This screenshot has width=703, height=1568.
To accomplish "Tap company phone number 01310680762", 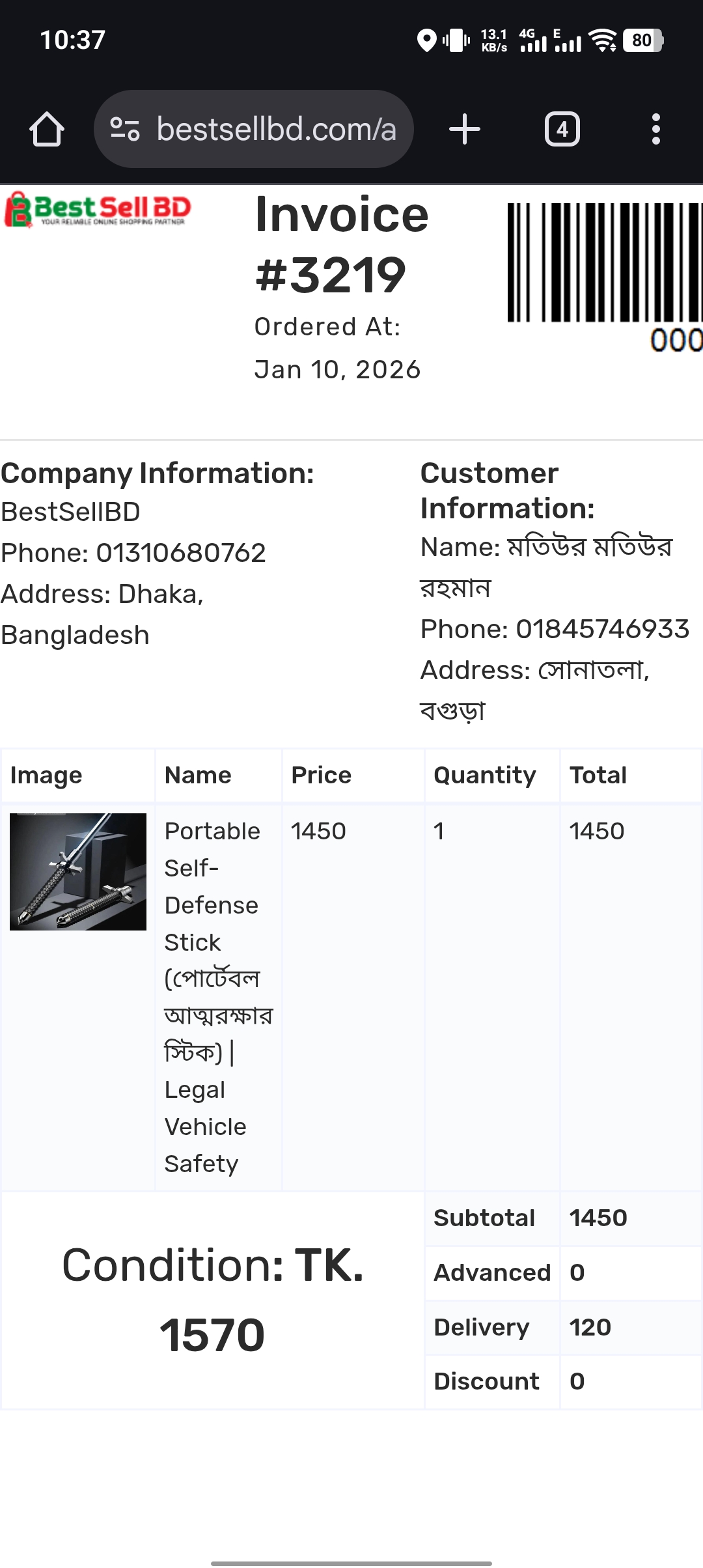I will [x=181, y=553].
